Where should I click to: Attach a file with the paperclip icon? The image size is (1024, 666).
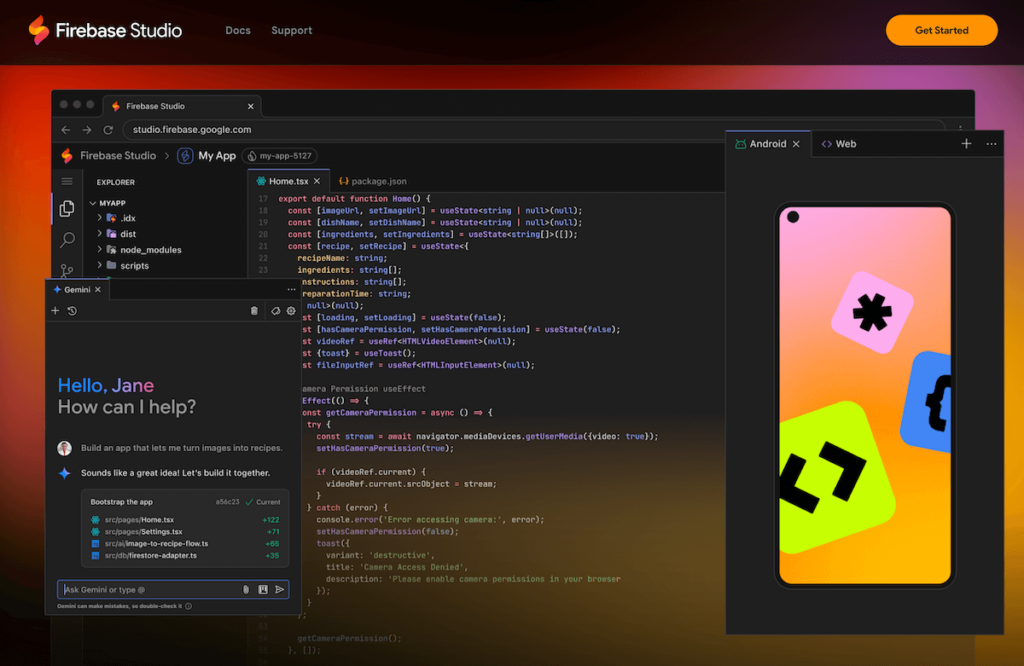click(x=245, y=589)
